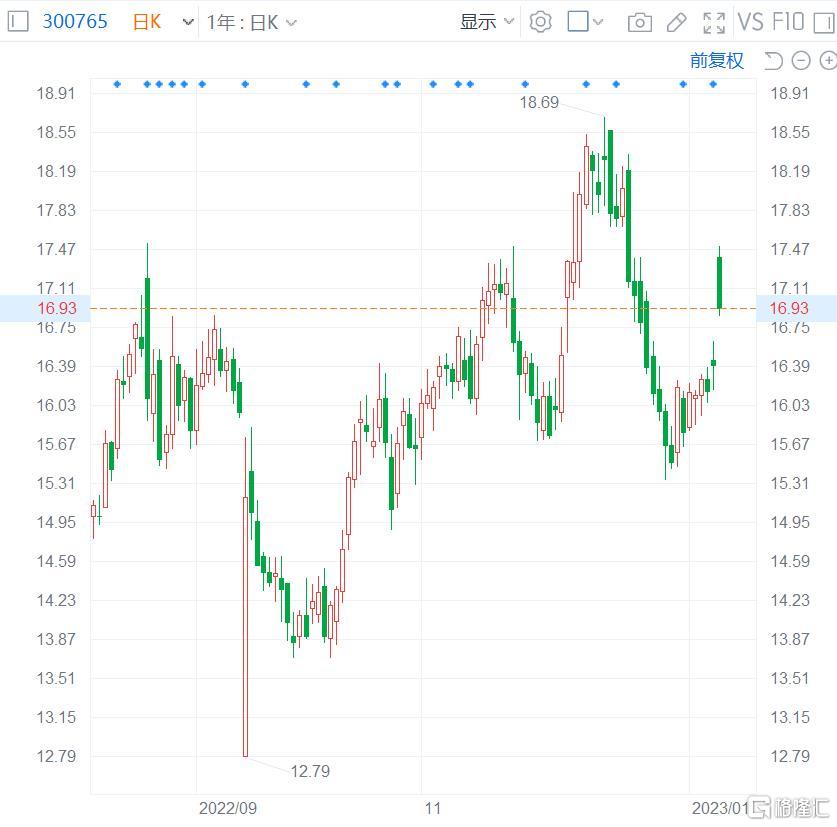Click the 12.79 low price label
The width and height of the screenshot is (837, 827).
(x=310, y=771)
